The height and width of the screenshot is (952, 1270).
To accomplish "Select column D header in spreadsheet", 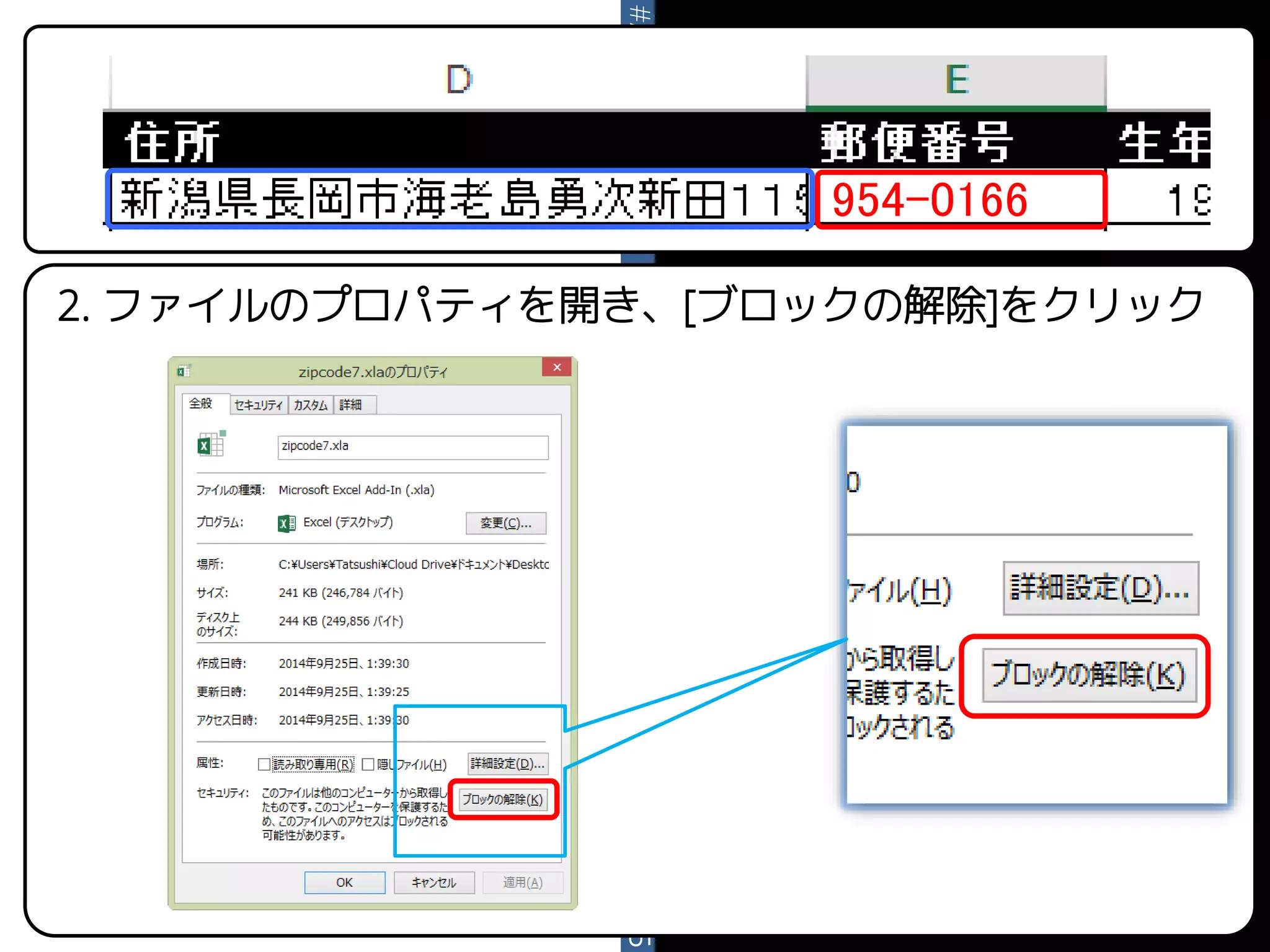I will click(x=458, y=81).
